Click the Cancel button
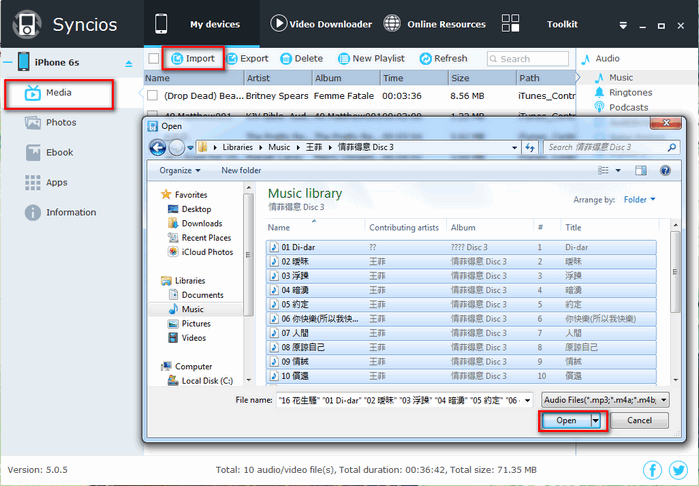The width and height of the screenshot is (699, 486). 639,420
